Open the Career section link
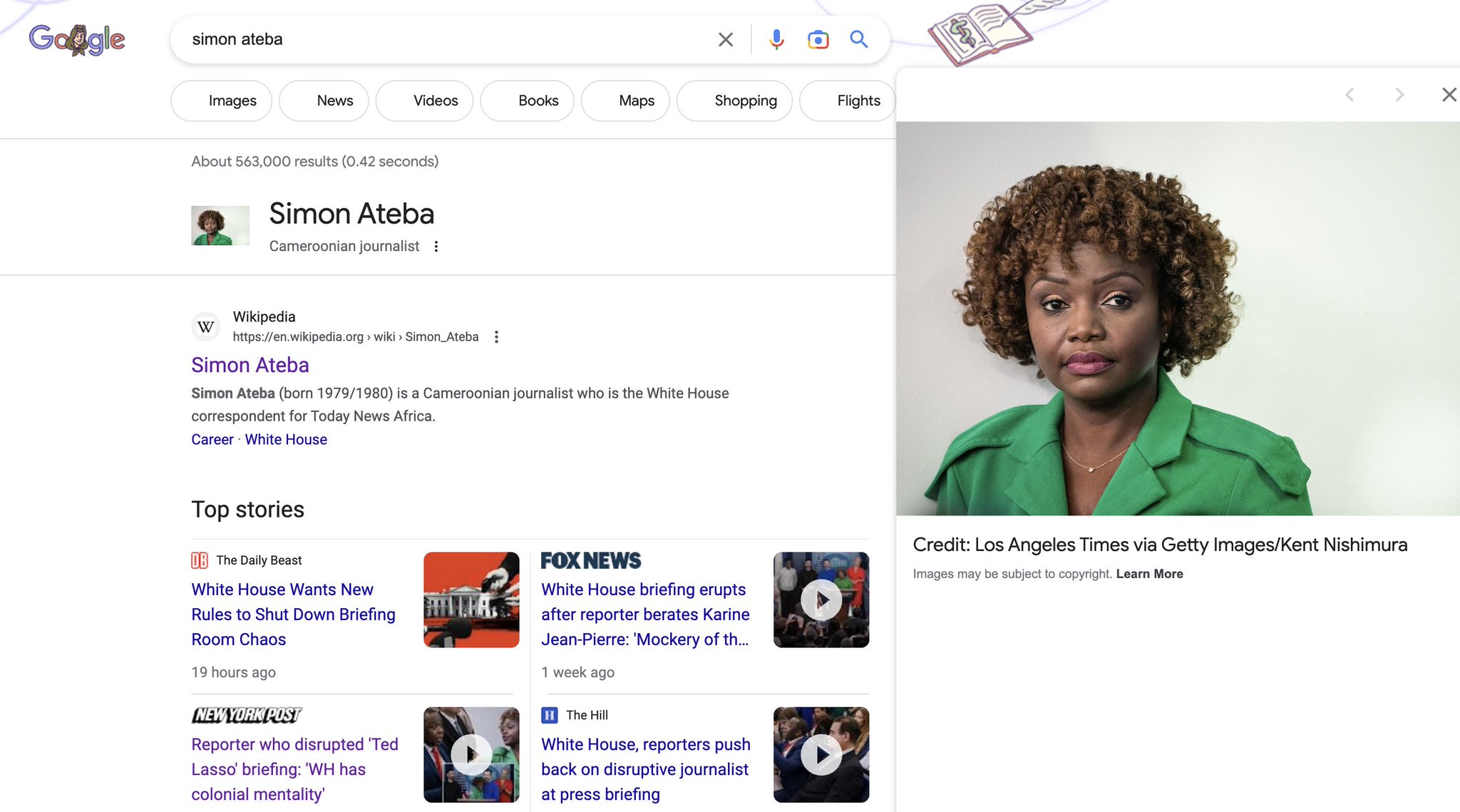This screenshot has width=1460, height=812. [212, 439]
